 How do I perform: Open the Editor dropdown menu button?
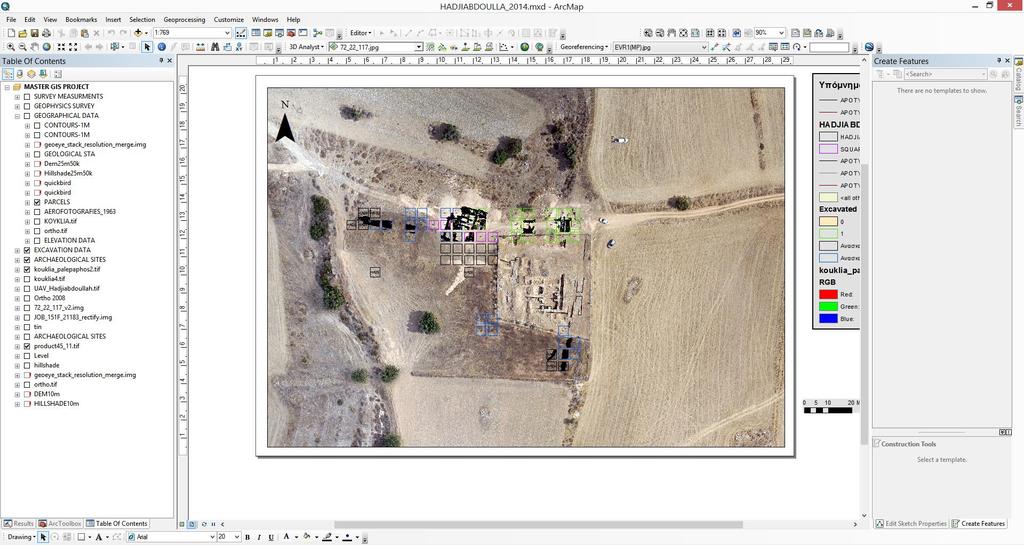click(x=360, y=33)
